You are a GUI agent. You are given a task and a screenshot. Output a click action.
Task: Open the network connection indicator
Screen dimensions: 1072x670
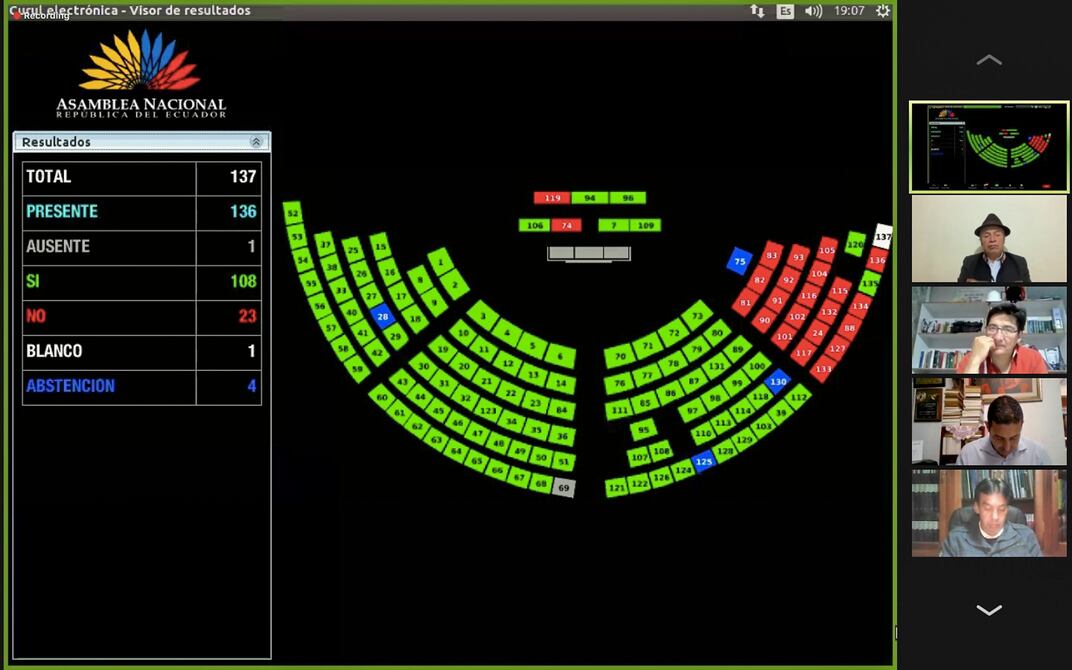tap(757, 11)
